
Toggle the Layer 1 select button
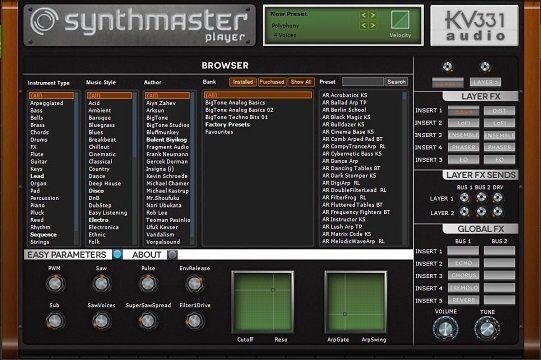click(448, 82)
